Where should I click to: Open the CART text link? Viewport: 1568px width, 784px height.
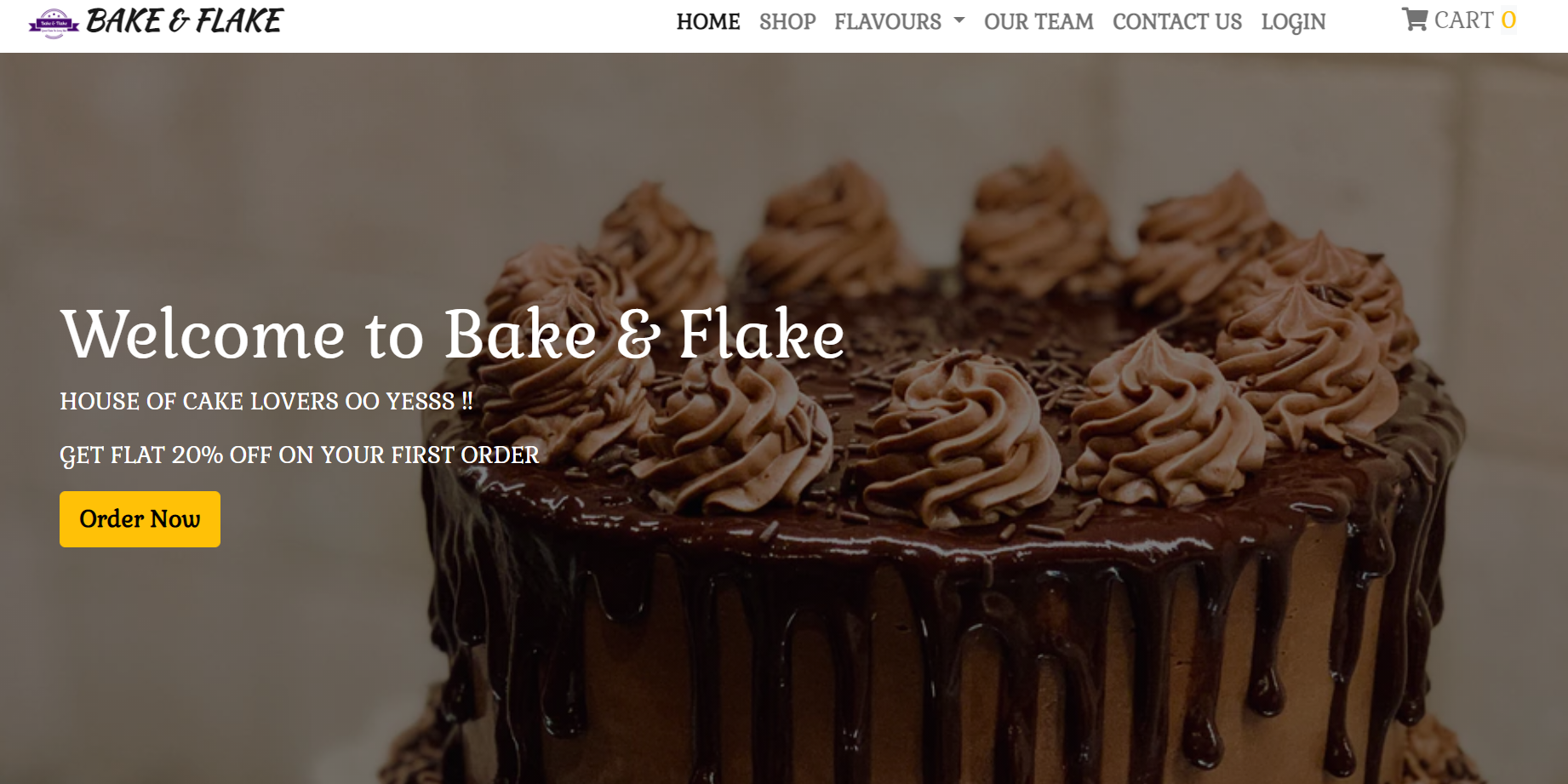(x=1463, y=20)
